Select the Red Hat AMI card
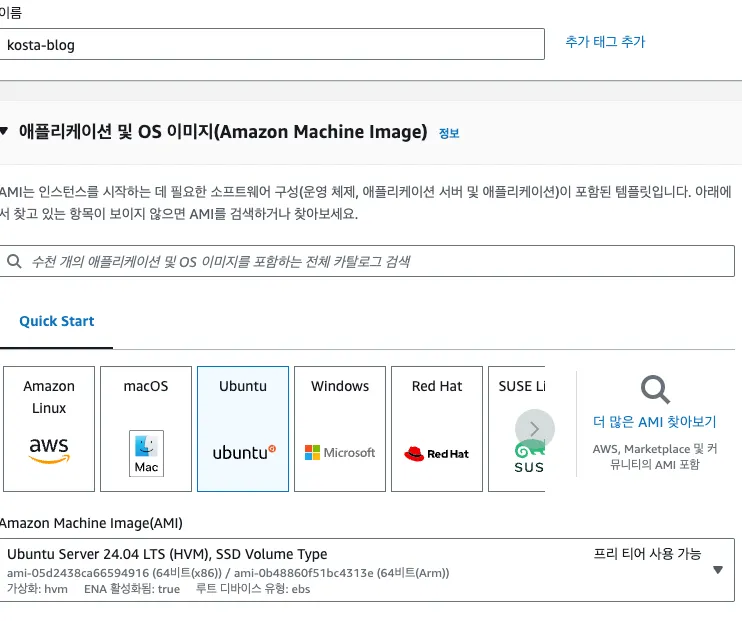 tap(437, 429)
